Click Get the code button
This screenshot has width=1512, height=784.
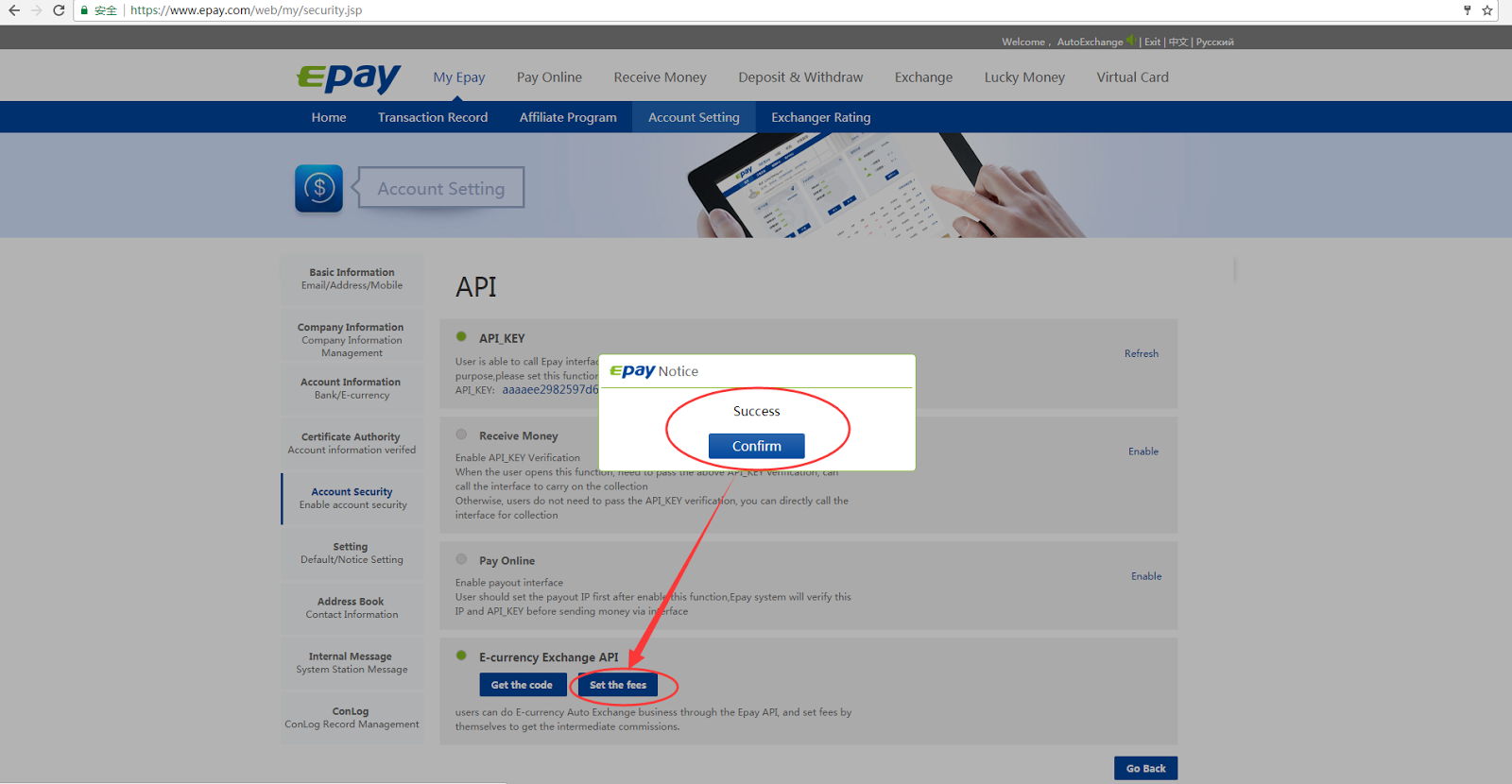point(522,685)
